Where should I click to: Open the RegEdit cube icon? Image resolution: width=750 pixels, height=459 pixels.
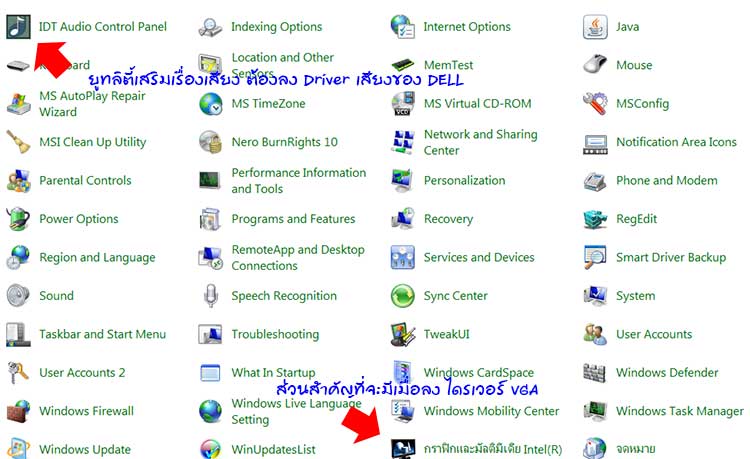point(595,219)
